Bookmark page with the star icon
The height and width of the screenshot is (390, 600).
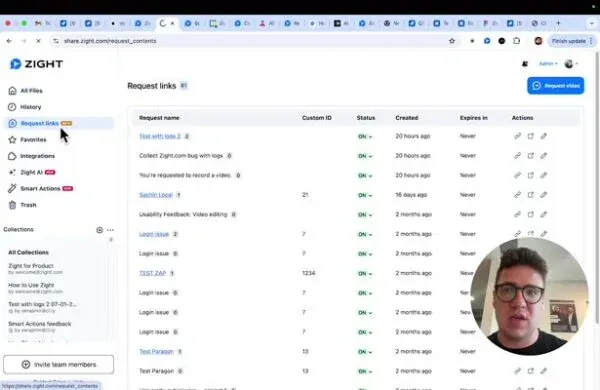click(452, 41)
